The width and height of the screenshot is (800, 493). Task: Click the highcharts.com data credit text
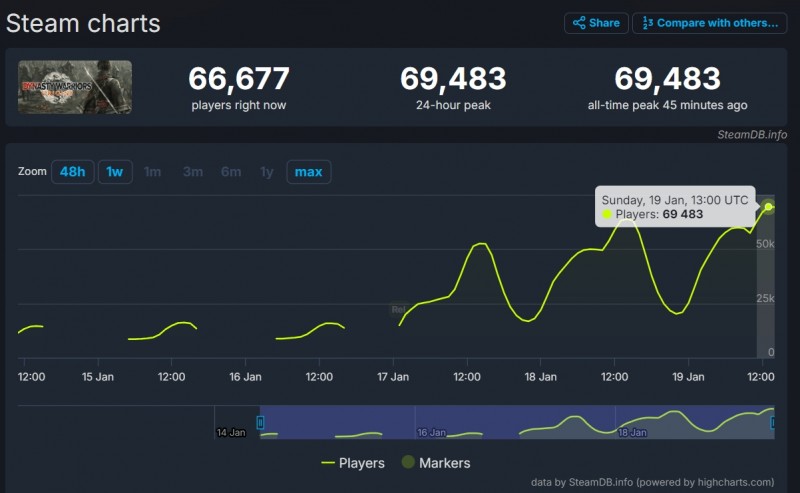click(652, 482)
